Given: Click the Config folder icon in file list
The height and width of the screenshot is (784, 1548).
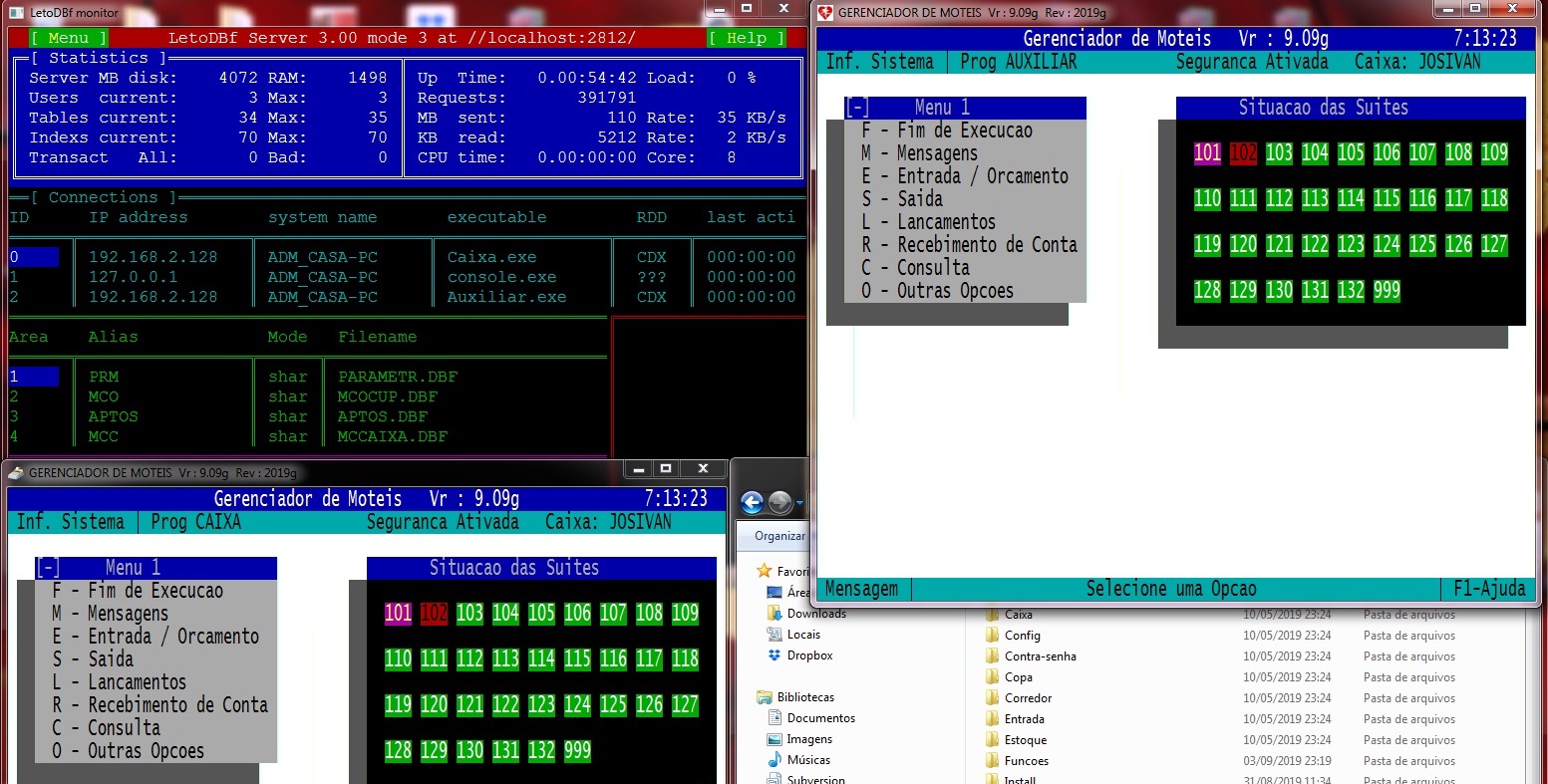Looking at the screenshot, I should pos(992,636).
